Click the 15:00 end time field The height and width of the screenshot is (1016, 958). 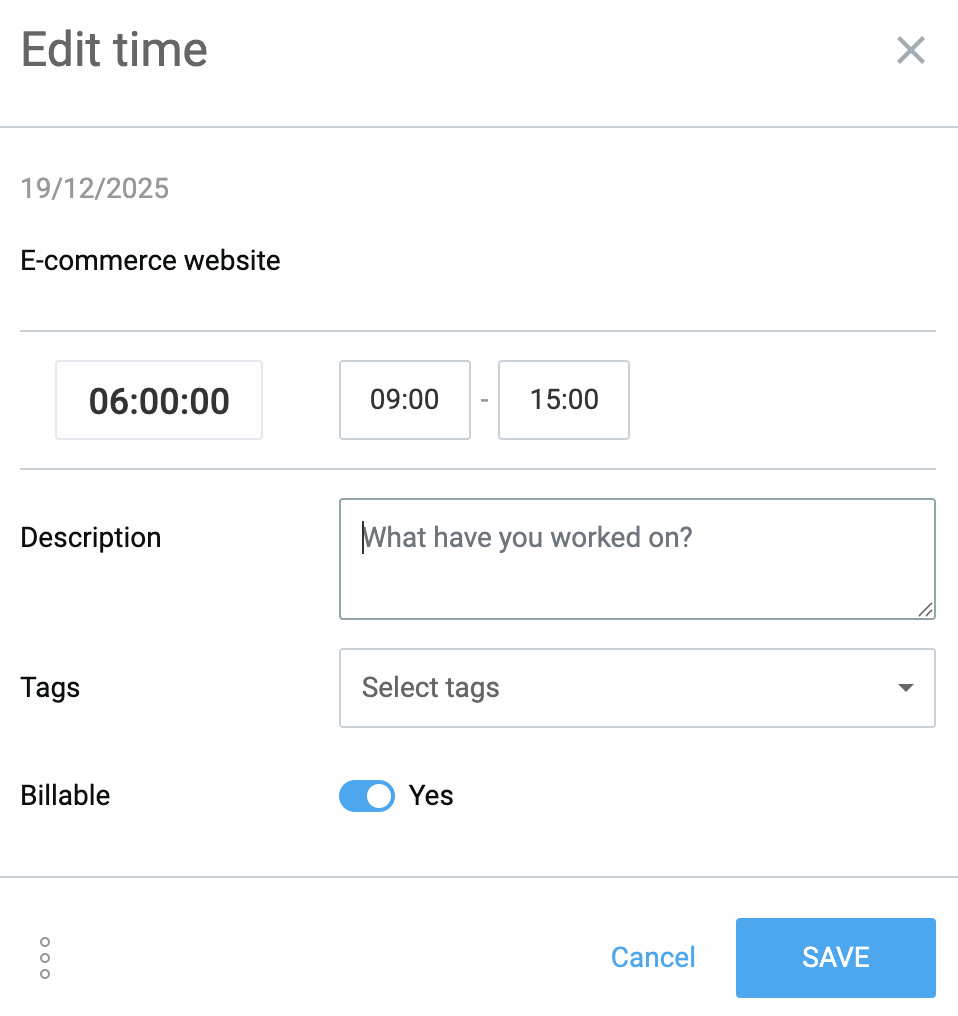pyautogui.click(x=563, y=400)
